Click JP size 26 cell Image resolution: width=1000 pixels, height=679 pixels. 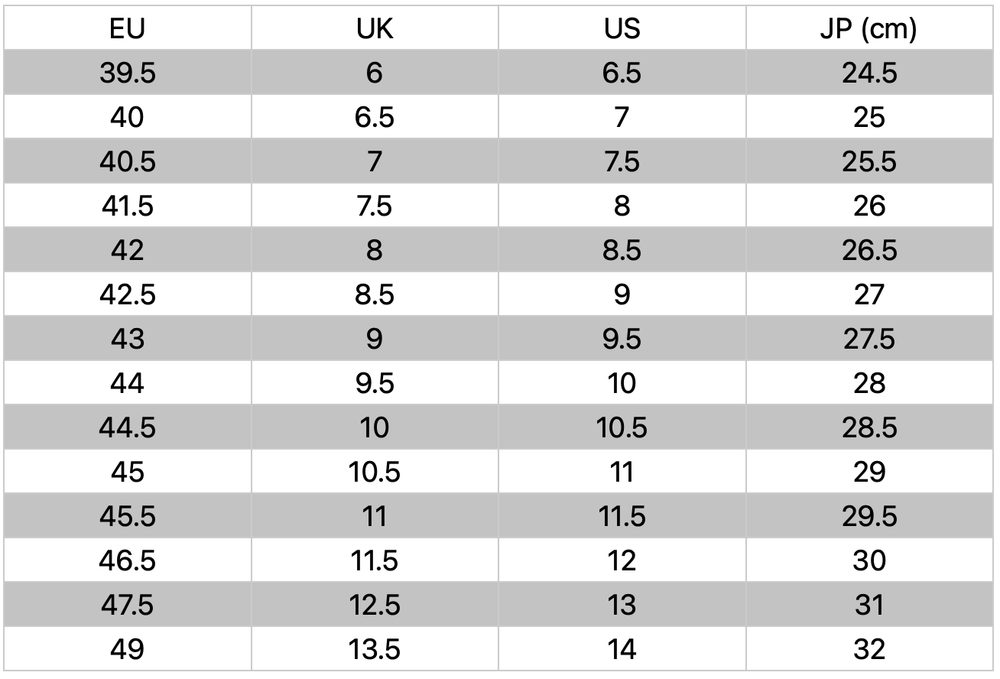(x=869, y=206)
